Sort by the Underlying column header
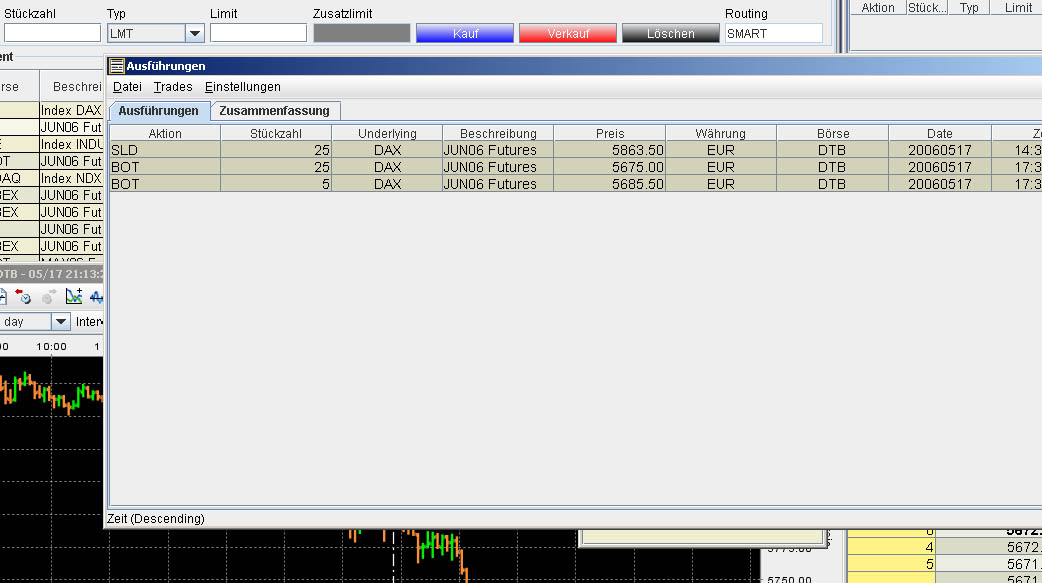Image resolution: width=1042 pixels, height=583 pixels. coord(387,133)
